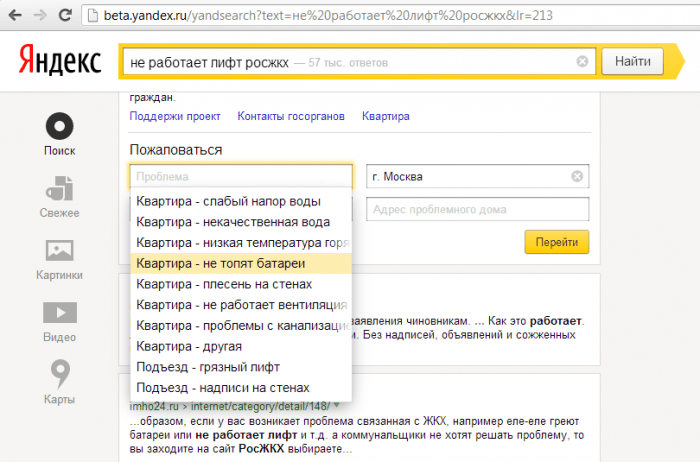Viewport: 700px width, 462px height.
Task: Open the Поиск sidebar icon
Action: [x=59, y=128]
